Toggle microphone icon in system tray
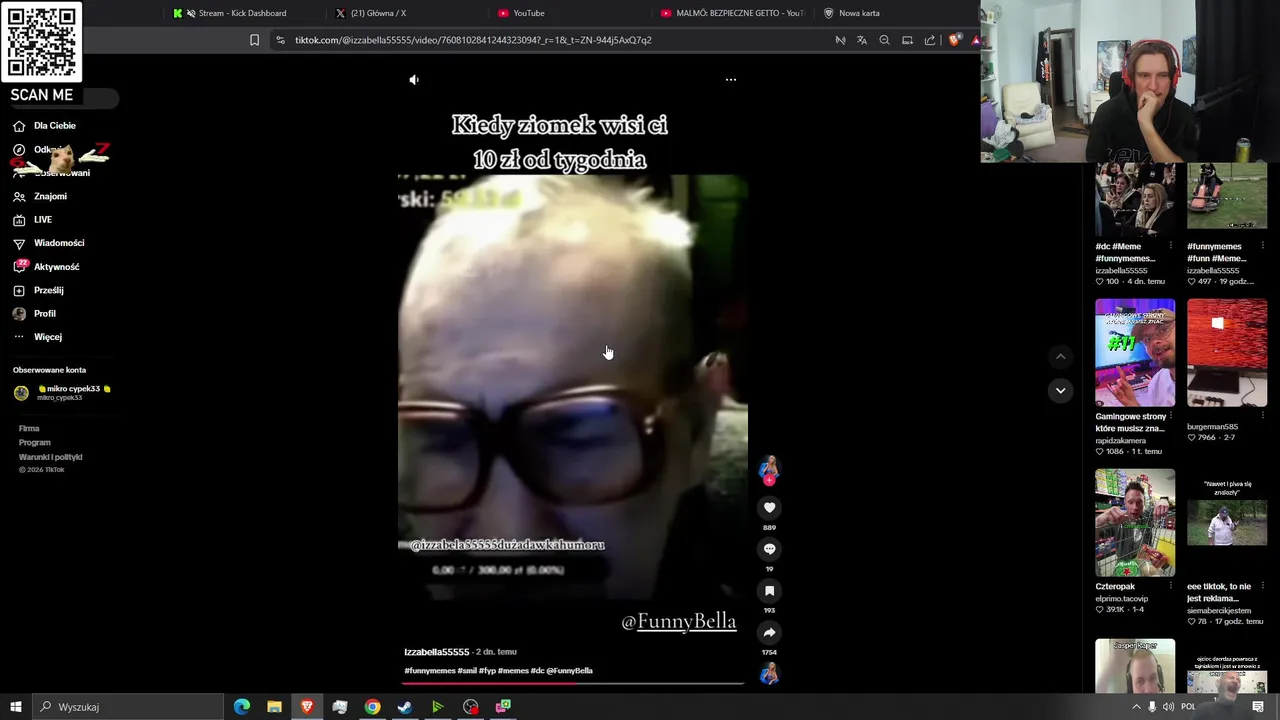 (1153, 707)
